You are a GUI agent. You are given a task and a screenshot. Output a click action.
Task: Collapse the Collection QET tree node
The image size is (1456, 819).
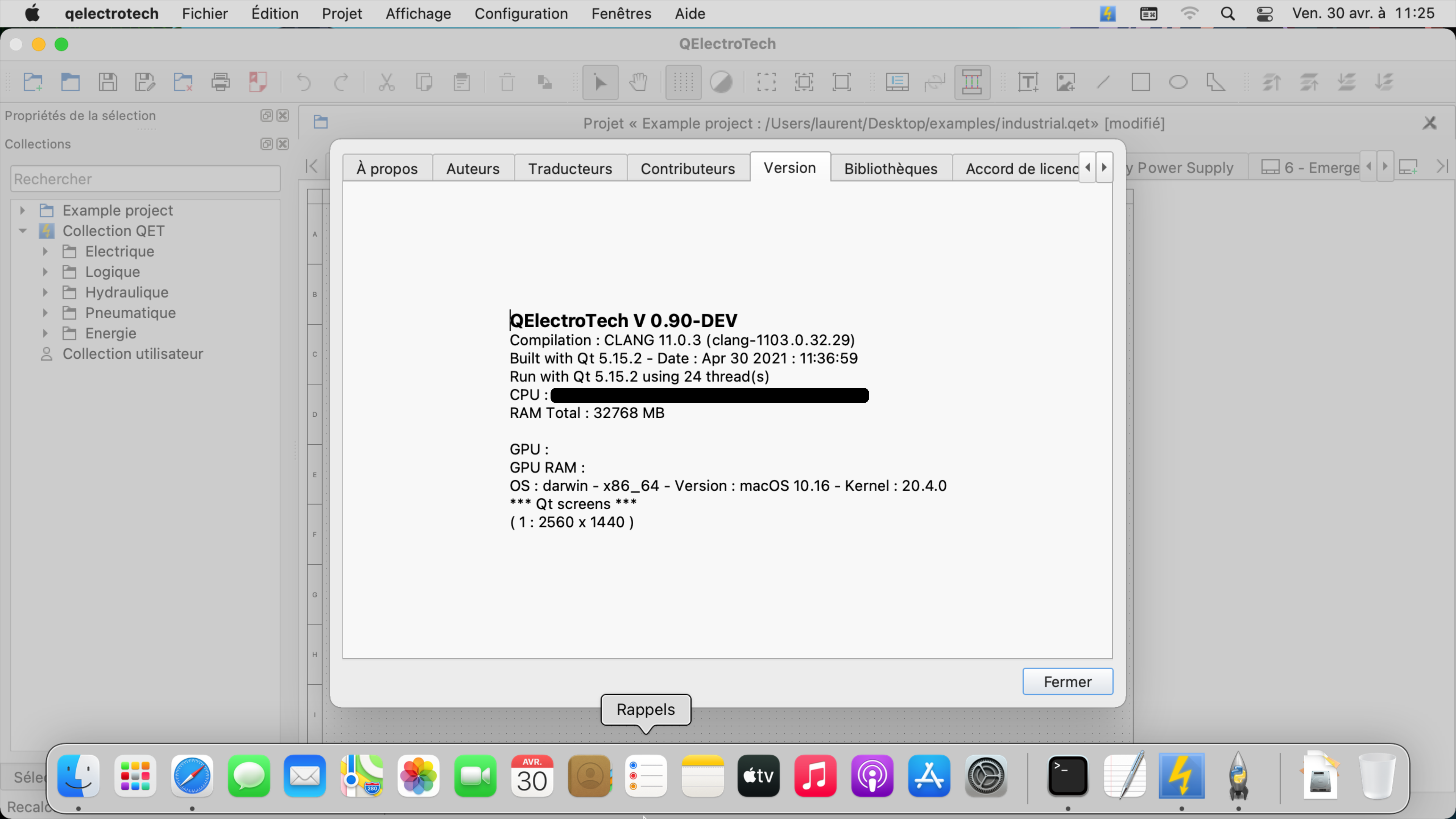23,231
